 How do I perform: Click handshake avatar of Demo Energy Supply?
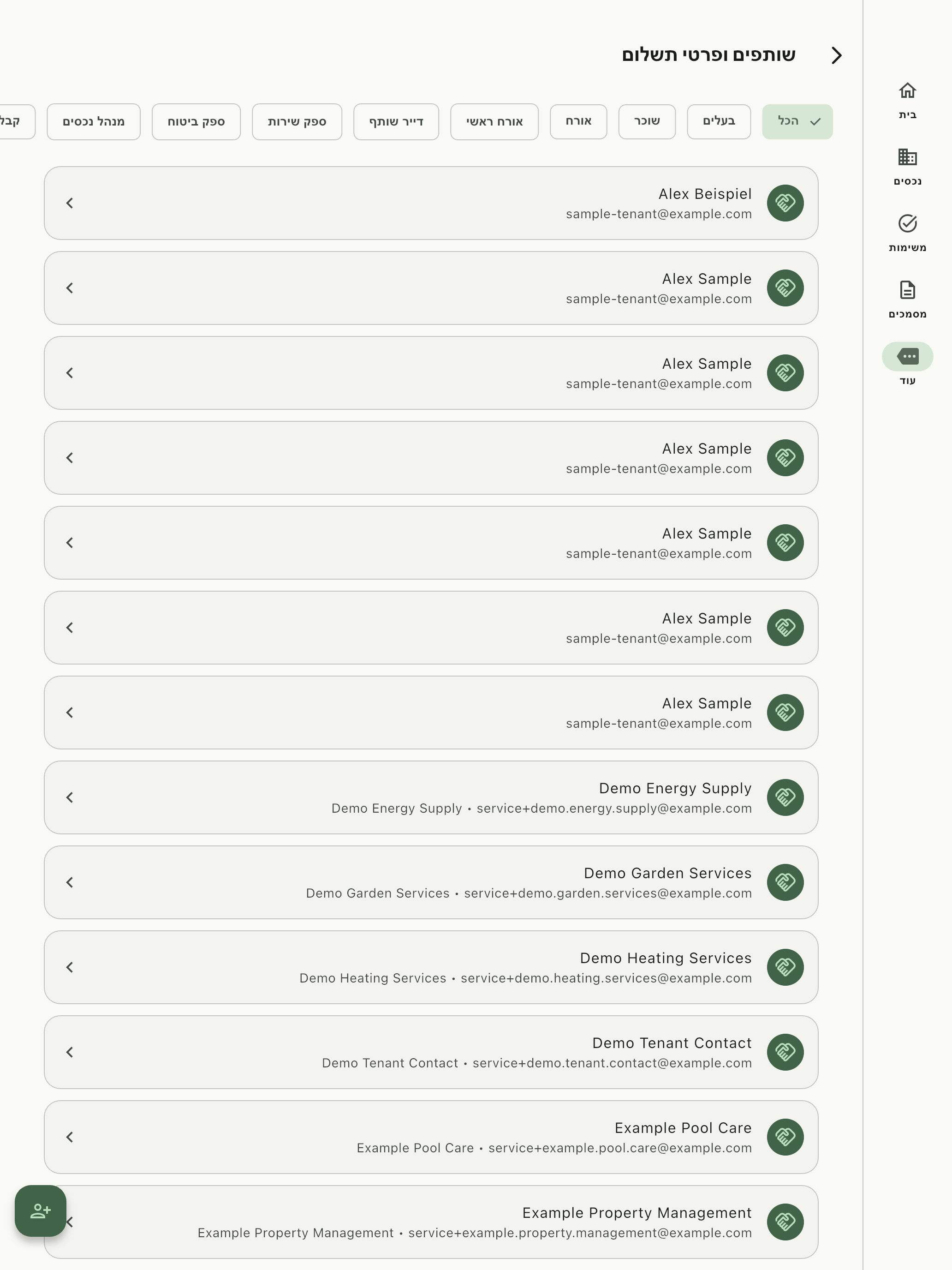tap(785, 797)
